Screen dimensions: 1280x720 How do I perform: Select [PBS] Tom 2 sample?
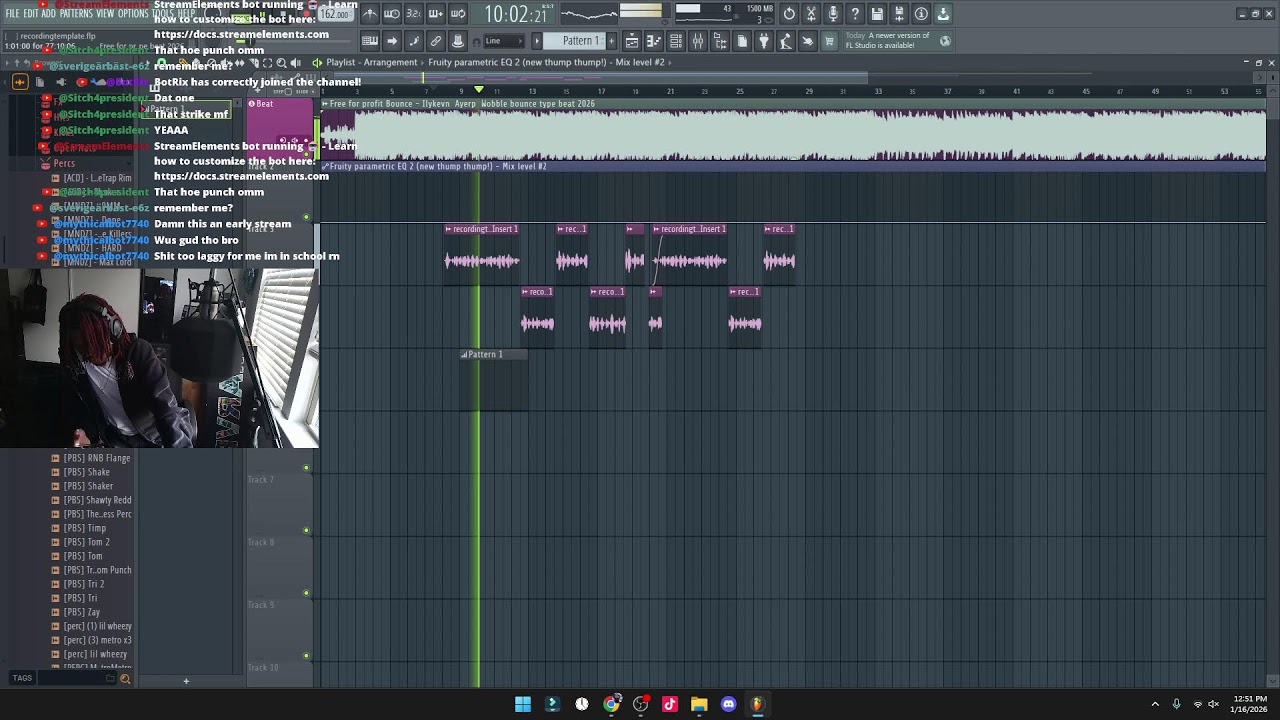pyautogui.click(x=86, y=542)
